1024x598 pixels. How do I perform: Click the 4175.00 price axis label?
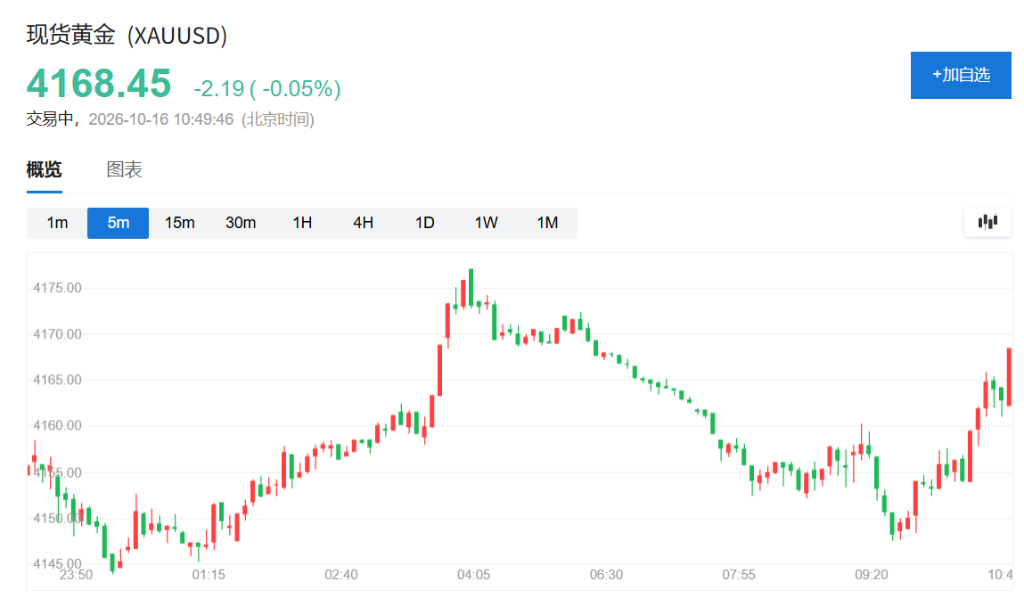pos(57,288)
